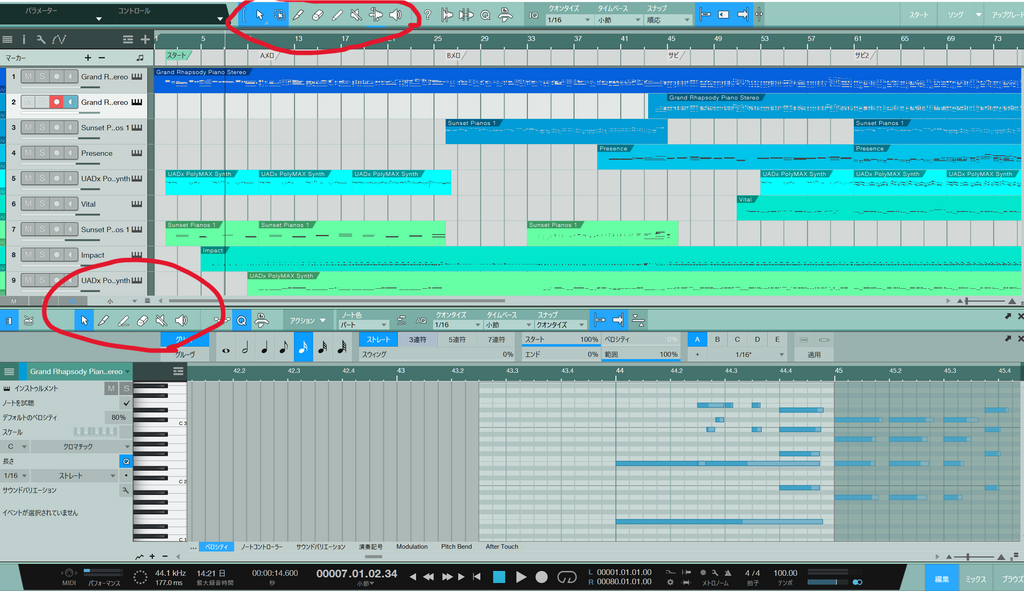Switch to the After Touch lane tab
This screenshot has height=591, width=1024.
(x=502, y=547)
